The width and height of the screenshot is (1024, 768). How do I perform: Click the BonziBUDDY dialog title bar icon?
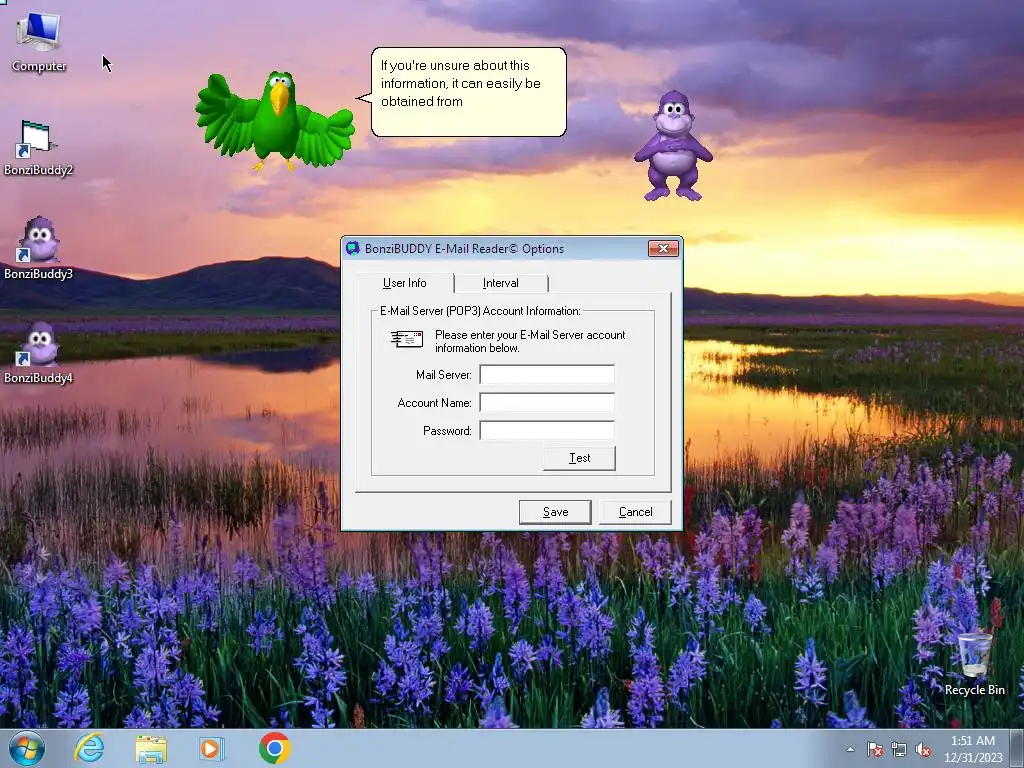pos(353,248)
